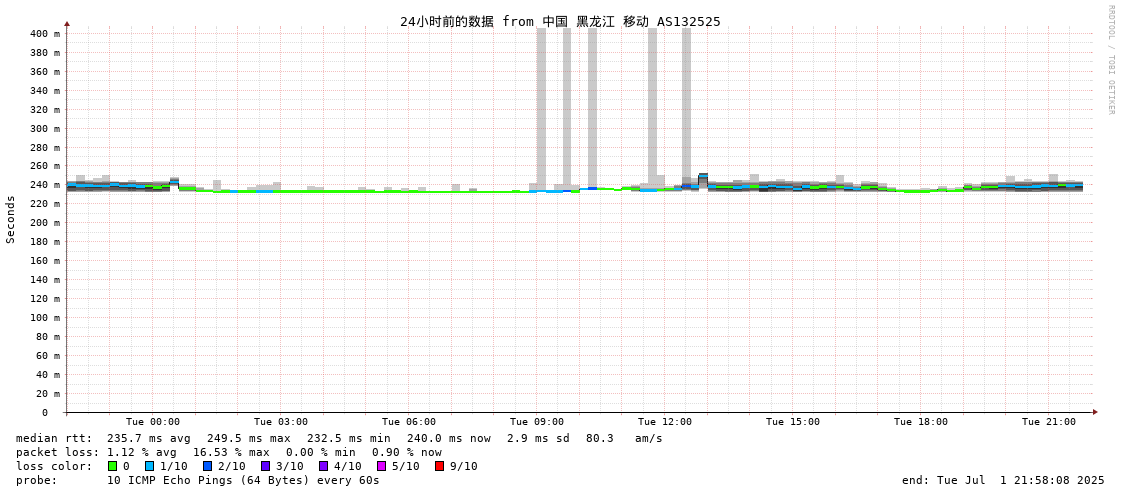Click the 'Tue 00:00' time axis label
This screenshot has height=494, width=1121.
[x=153, y=422]
